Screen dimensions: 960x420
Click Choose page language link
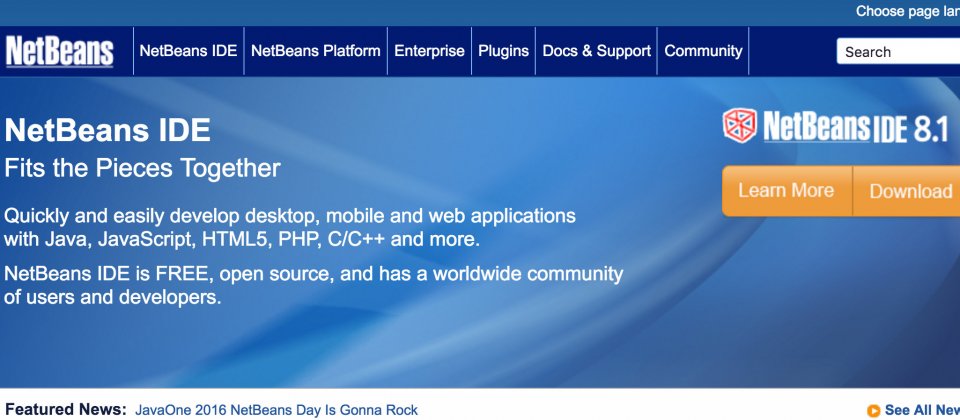click(907, 11)
